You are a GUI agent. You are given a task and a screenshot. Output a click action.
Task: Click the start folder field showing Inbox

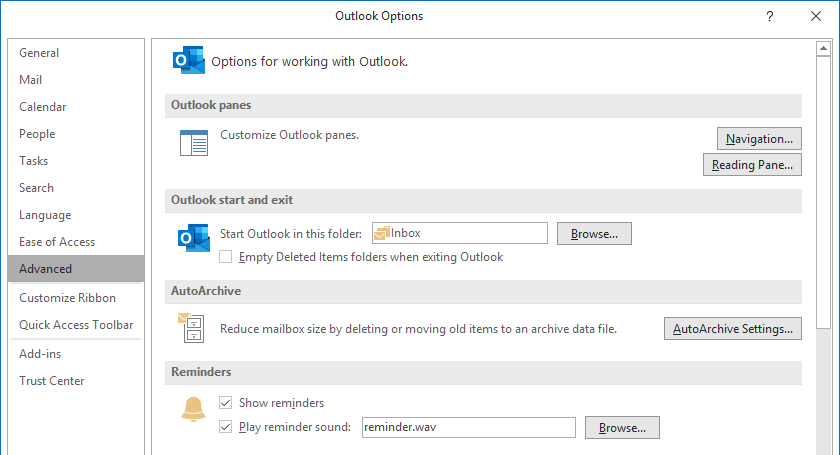(x=460, y=233)
